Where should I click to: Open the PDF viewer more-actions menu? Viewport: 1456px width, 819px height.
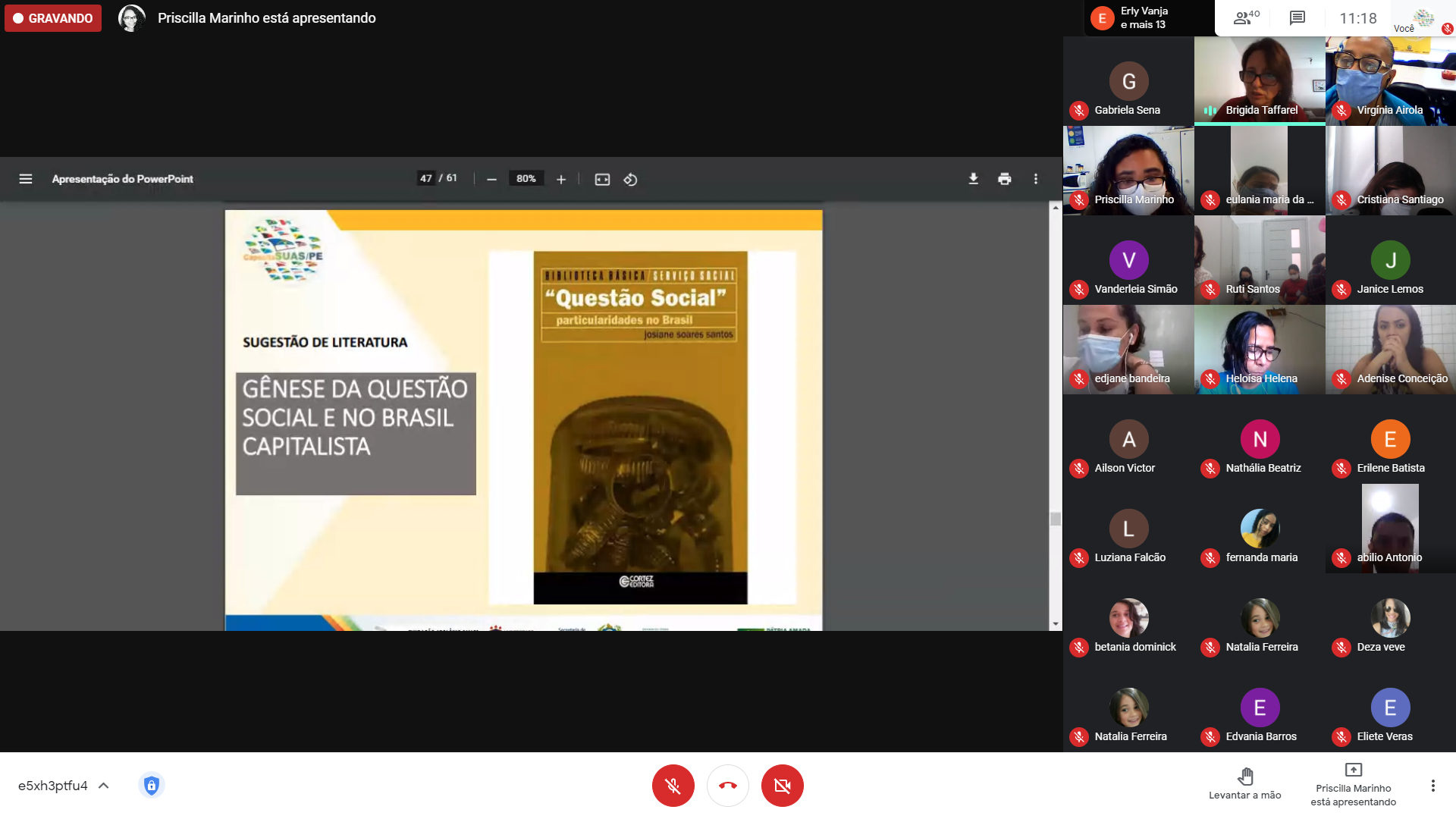(x=1036, y=179)
